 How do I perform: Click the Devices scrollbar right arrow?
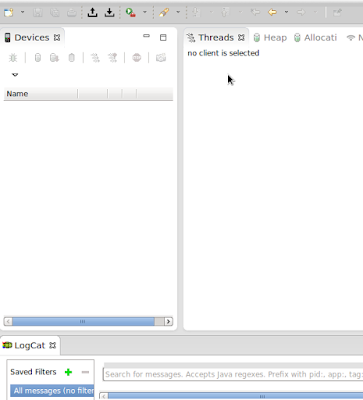(169, 321)
